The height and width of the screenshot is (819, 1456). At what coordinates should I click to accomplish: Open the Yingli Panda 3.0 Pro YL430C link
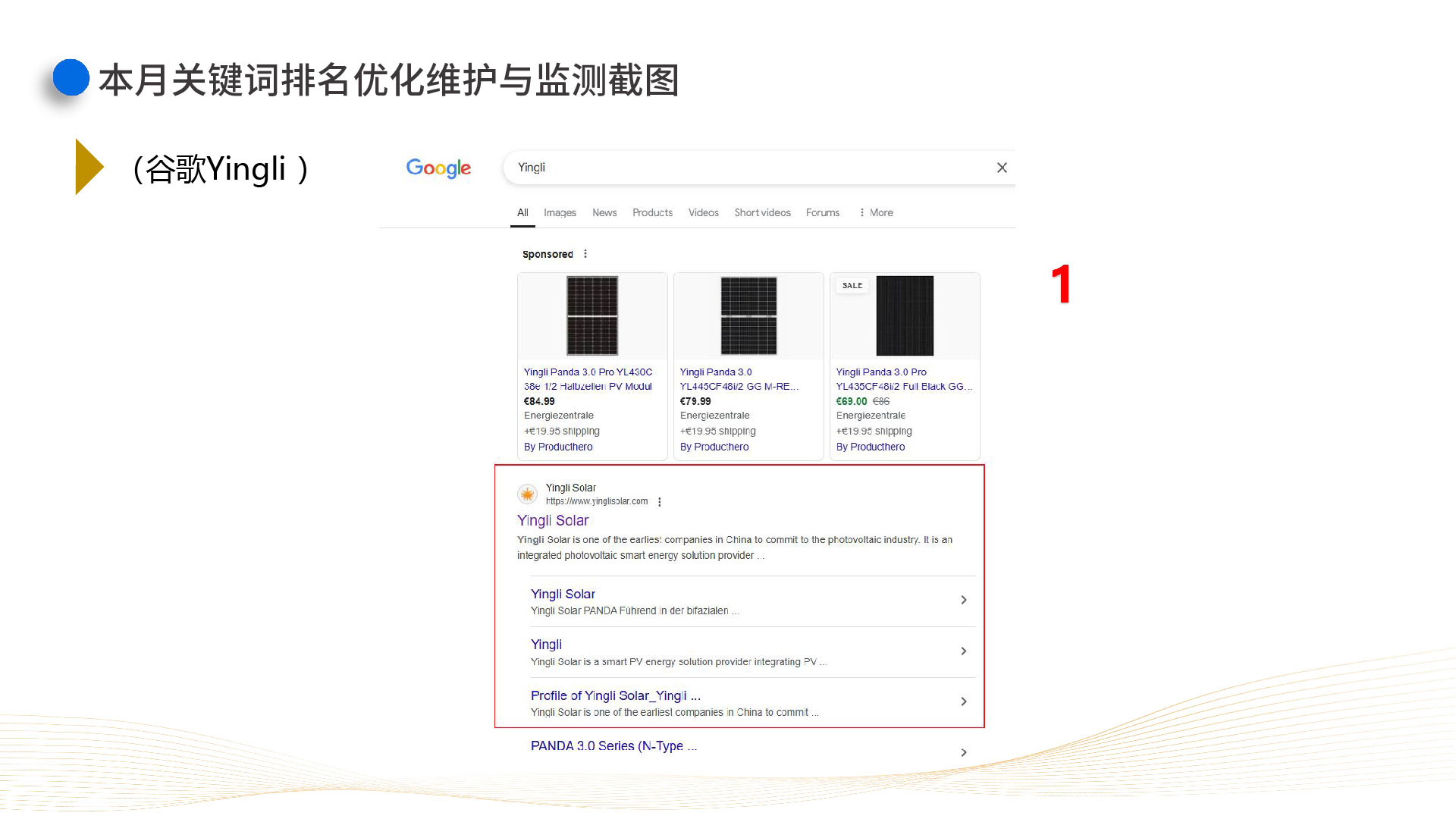[x=588, y=379]
